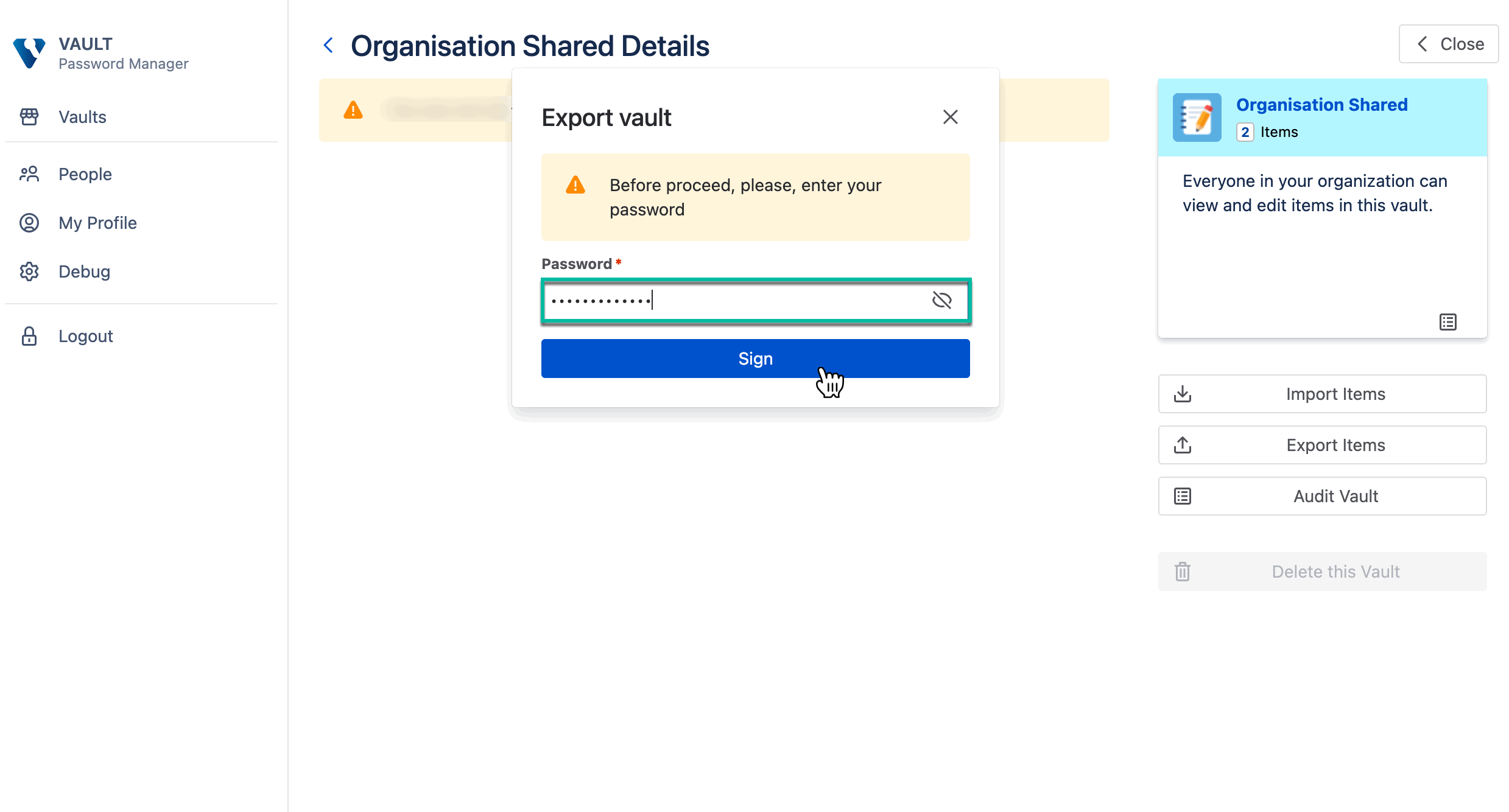
Task: Open Audit Vault
Action: tap(1322, 496)
